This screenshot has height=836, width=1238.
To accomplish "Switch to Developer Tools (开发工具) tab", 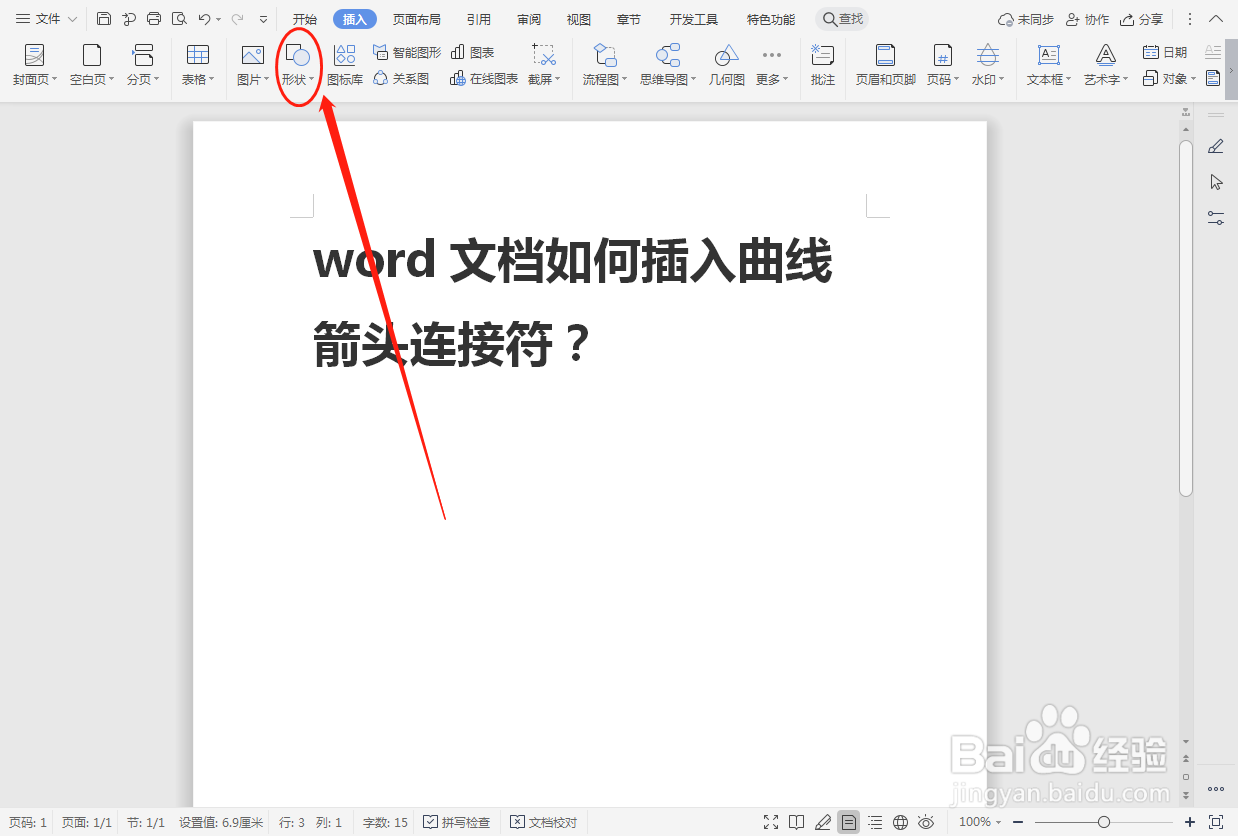I will (x=694, y=19).
